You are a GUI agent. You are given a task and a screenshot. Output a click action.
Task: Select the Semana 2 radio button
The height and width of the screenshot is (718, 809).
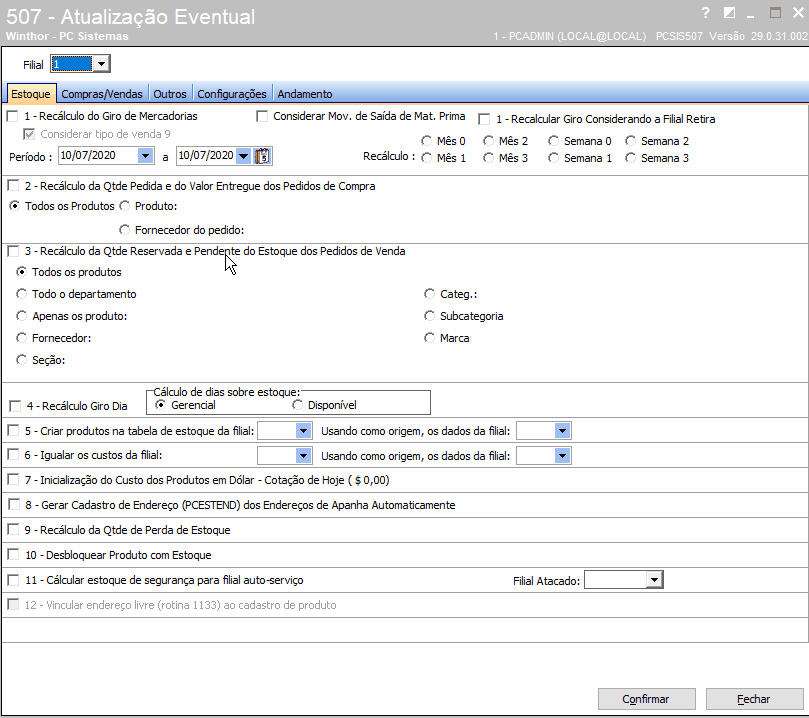630,141
